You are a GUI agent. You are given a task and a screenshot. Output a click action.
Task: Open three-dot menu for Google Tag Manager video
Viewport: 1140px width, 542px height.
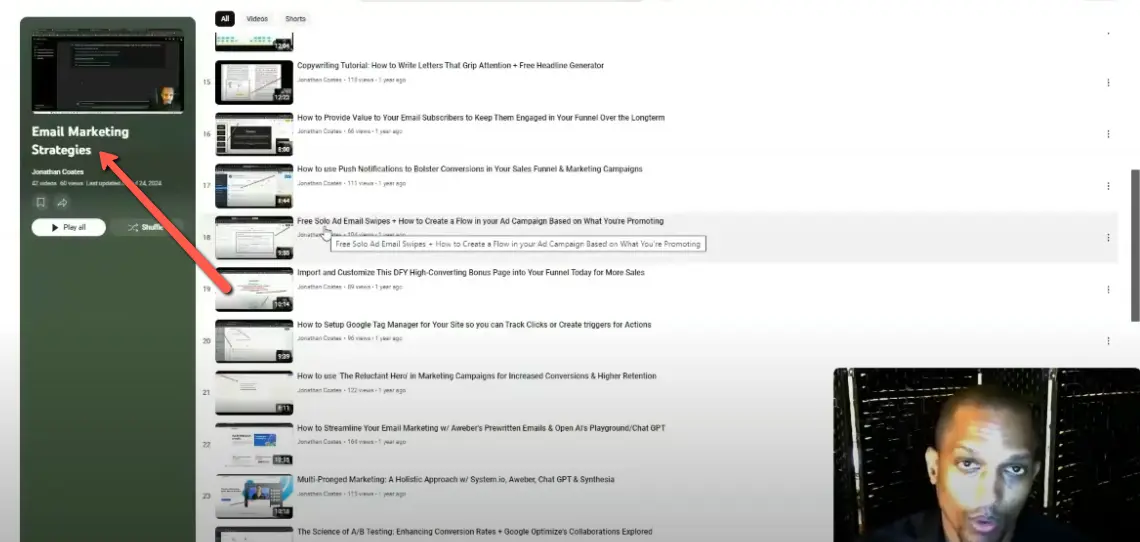tap(1108, 340)
